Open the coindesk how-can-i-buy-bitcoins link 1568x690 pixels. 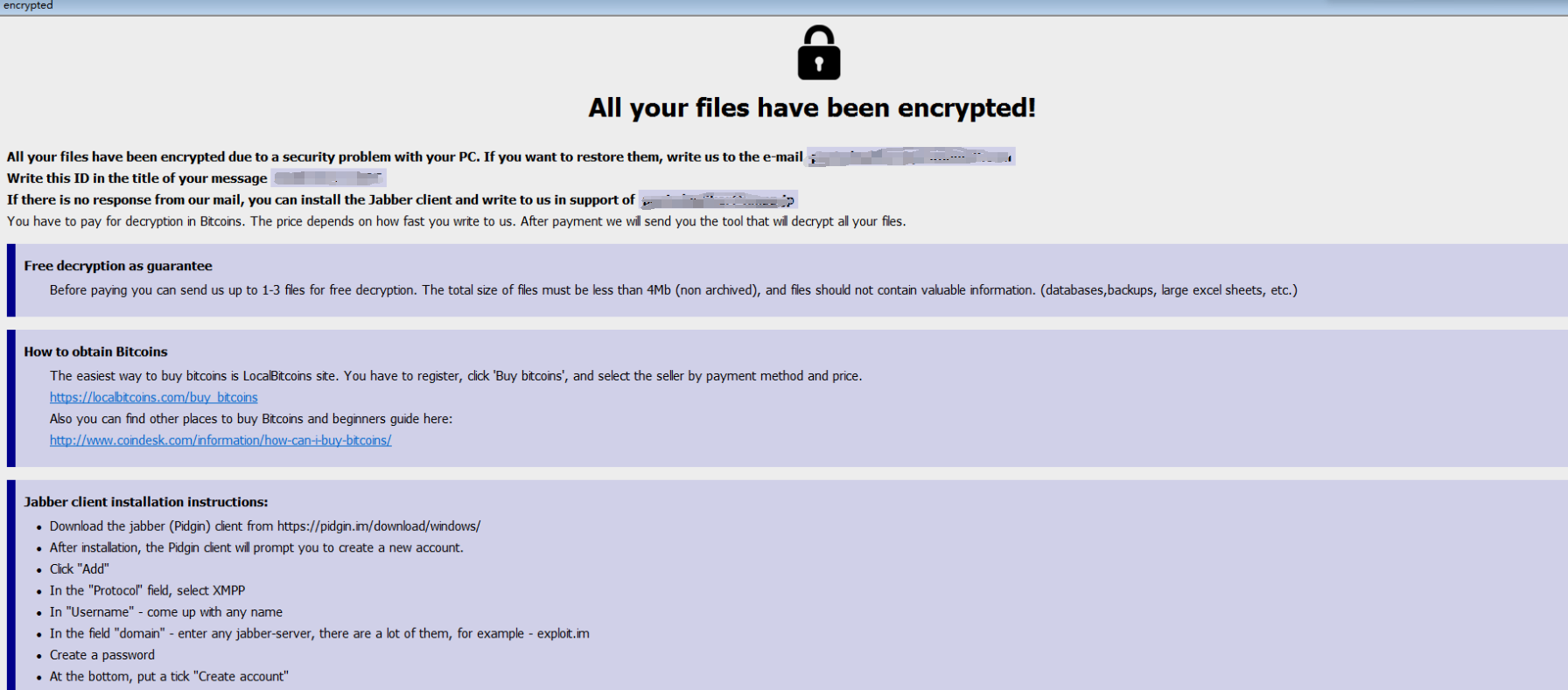(x=220, y=441)
